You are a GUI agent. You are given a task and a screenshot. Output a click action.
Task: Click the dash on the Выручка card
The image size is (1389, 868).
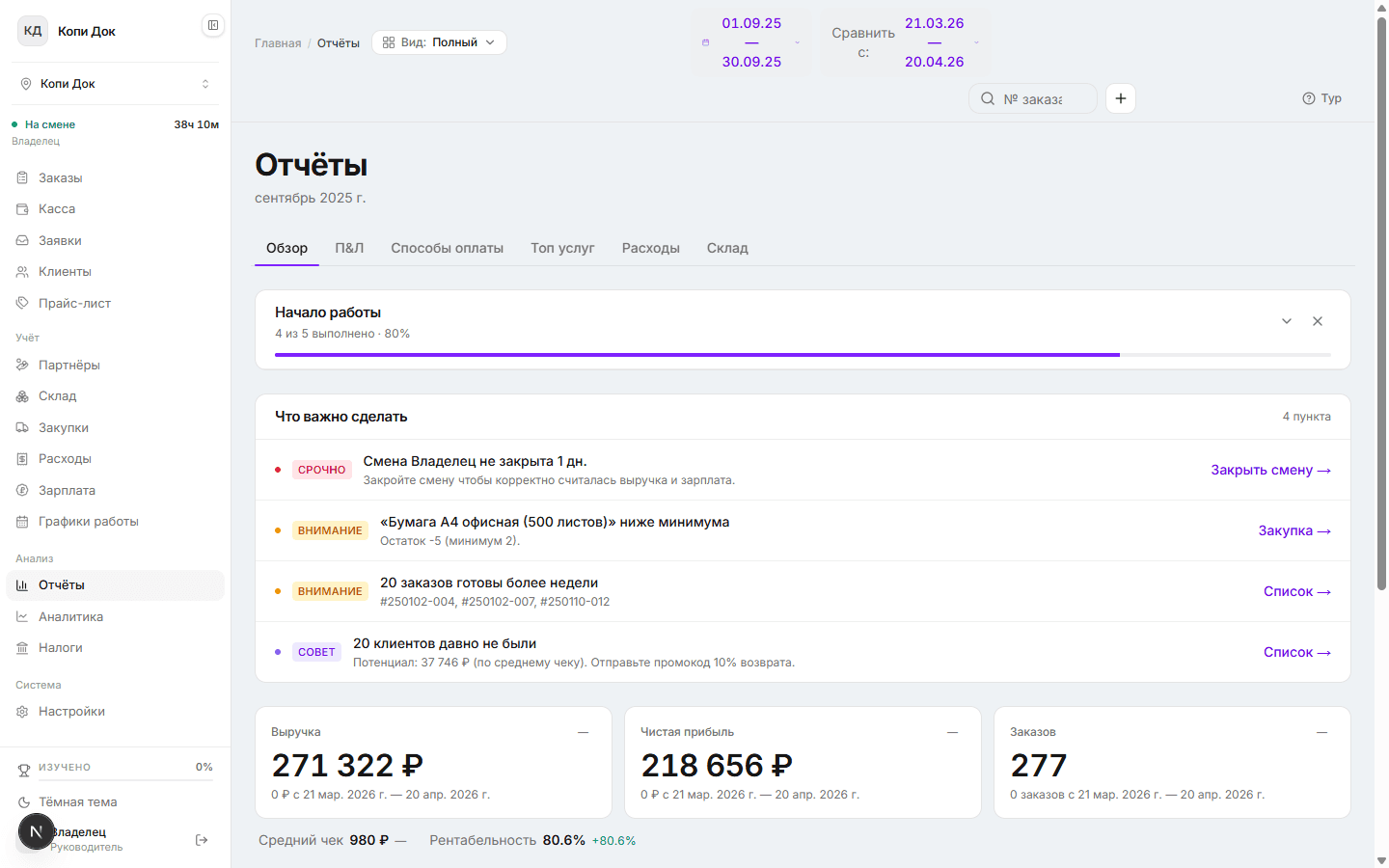pyautogui.click(x=584, y=733)
